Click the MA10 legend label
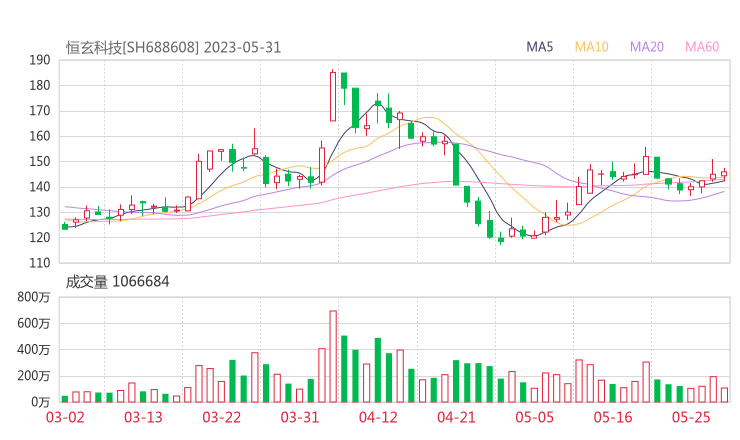 pyautogui.click(x=592, y=47)
